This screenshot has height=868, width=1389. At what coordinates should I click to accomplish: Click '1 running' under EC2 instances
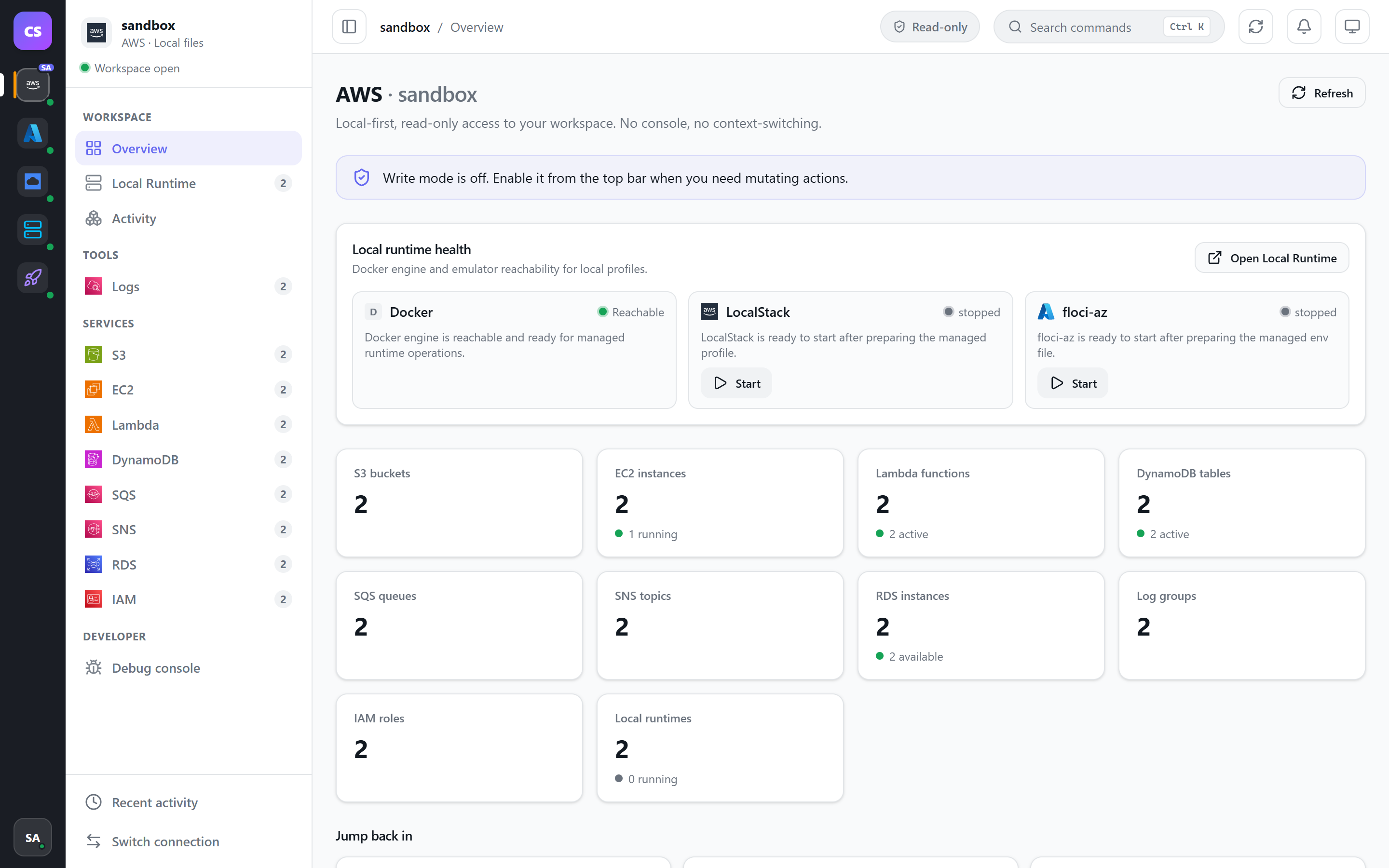(x=653, y=534)
